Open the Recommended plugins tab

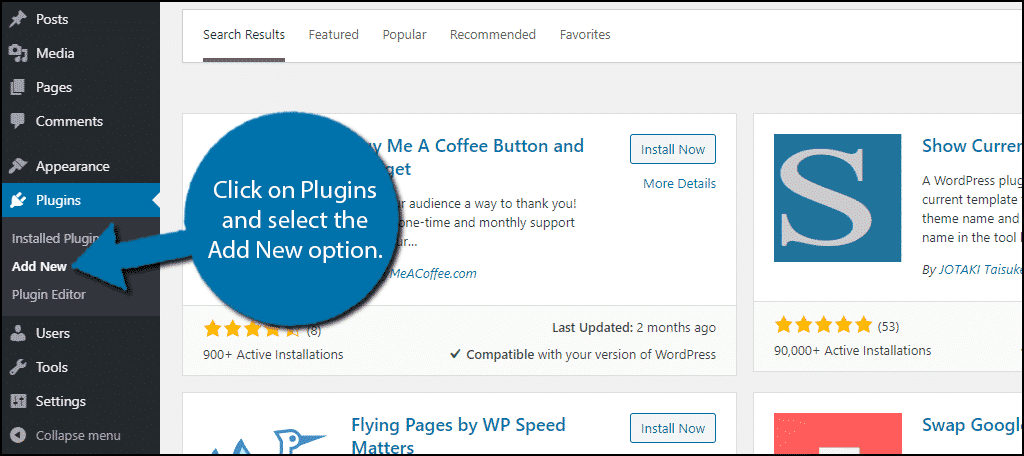click(x=492, y=35)
